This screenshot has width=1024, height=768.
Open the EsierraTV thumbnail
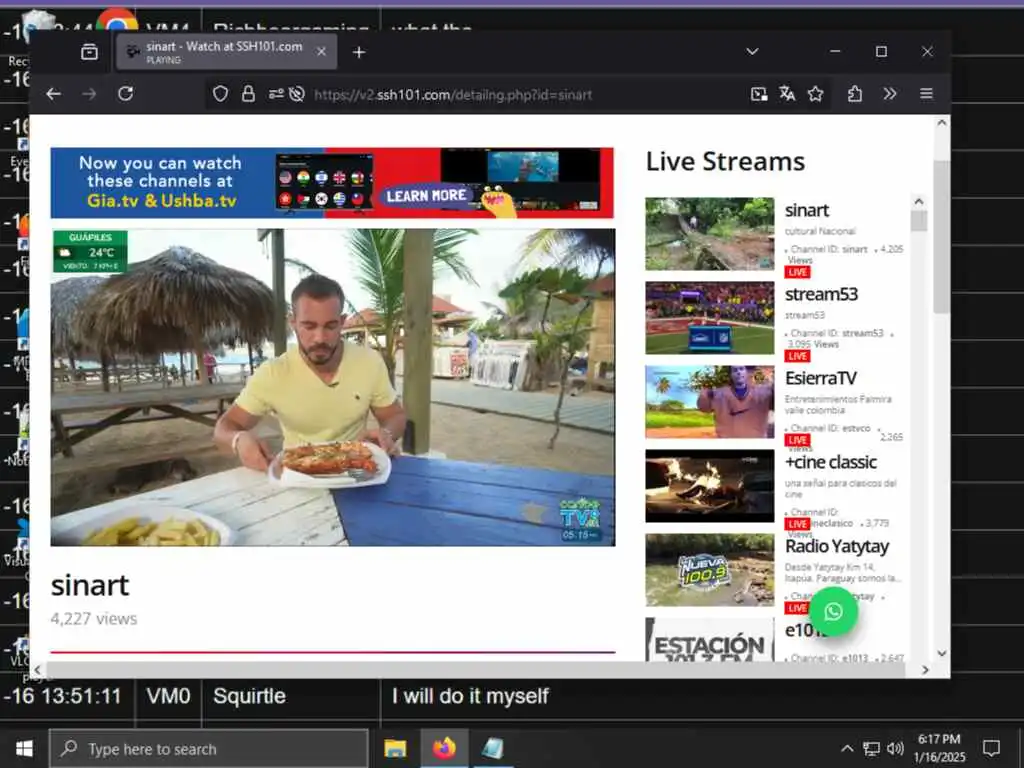coord(709,402)
